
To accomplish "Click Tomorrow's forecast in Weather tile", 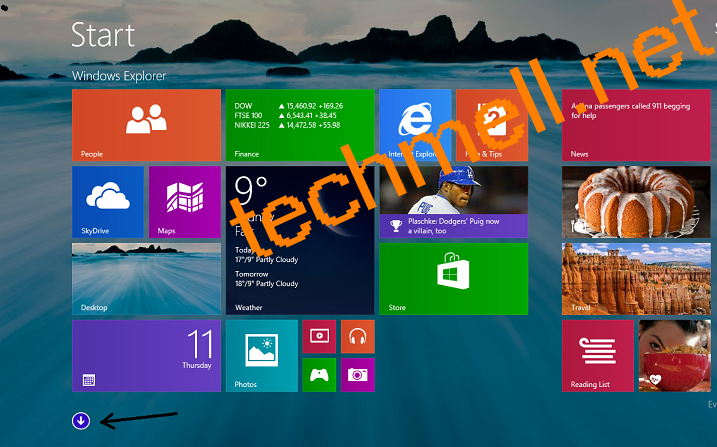I will [266, 279].
